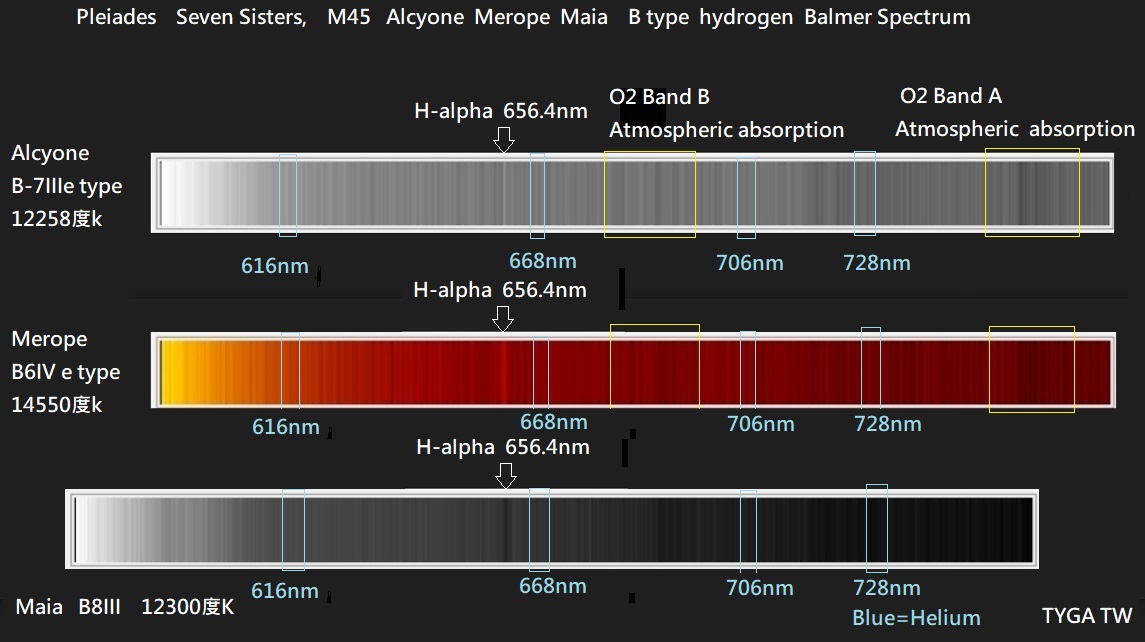
Task: Click the 706nm label below Maia spectrum
Action: point(760,587)
